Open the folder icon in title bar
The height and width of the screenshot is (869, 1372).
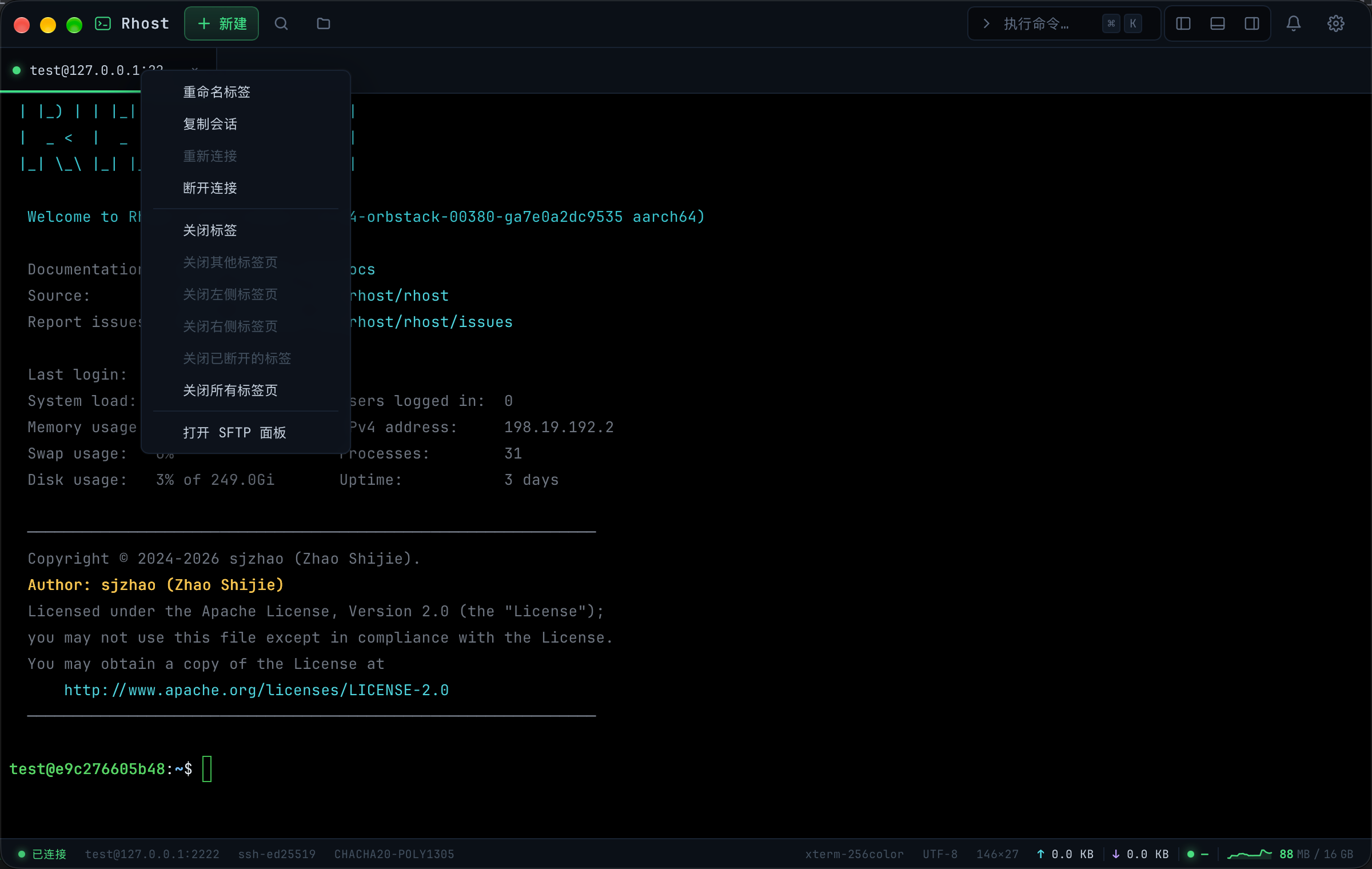click(x=324, y=23)
